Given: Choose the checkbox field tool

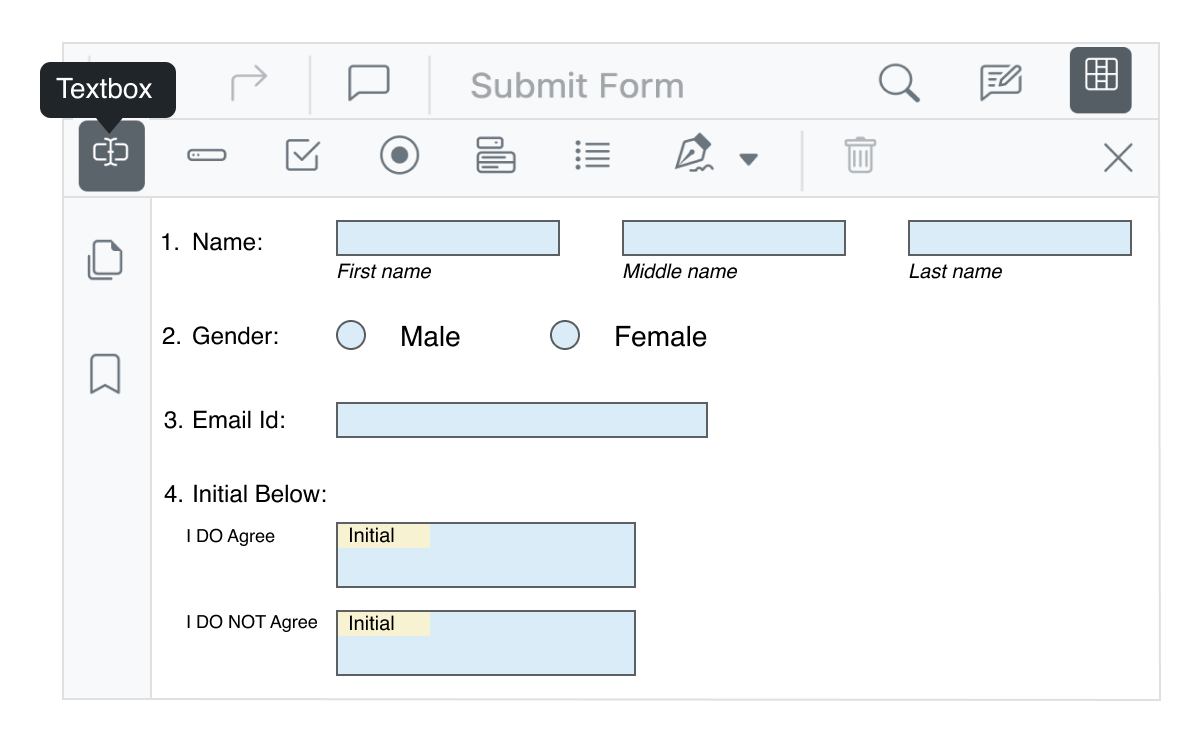Looking at the screenshot, I should [x=302, y=156].
